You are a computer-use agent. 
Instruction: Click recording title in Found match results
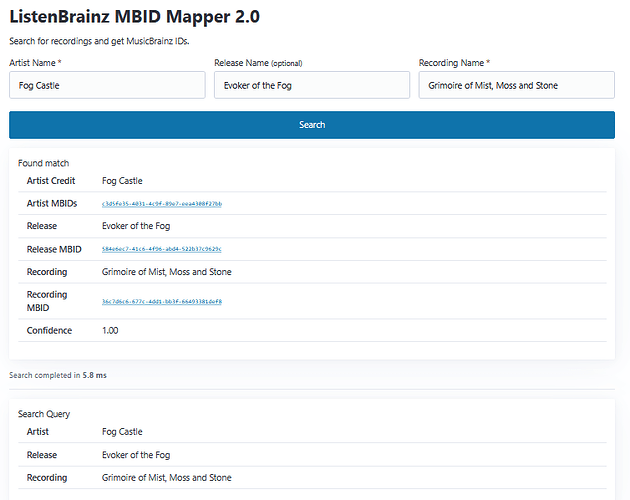[167, 272]
